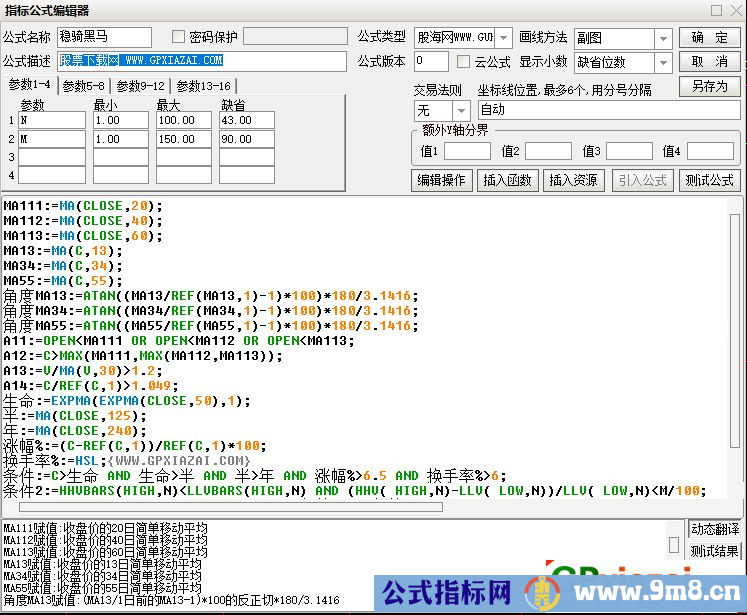The width and height of the screenshot is (747, 615).
Task: Open the 参数9-12 tab
Action: pos(141,86)
